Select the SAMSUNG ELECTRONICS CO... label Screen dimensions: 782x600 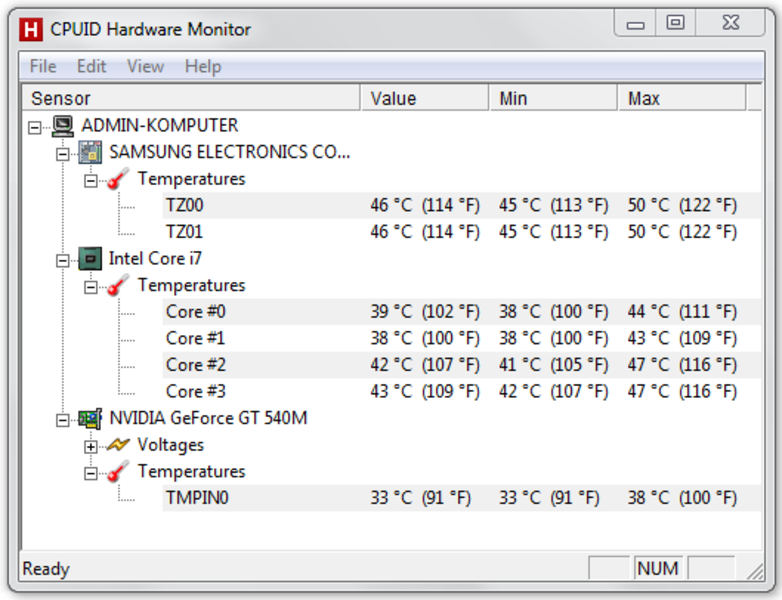(229, 152)
